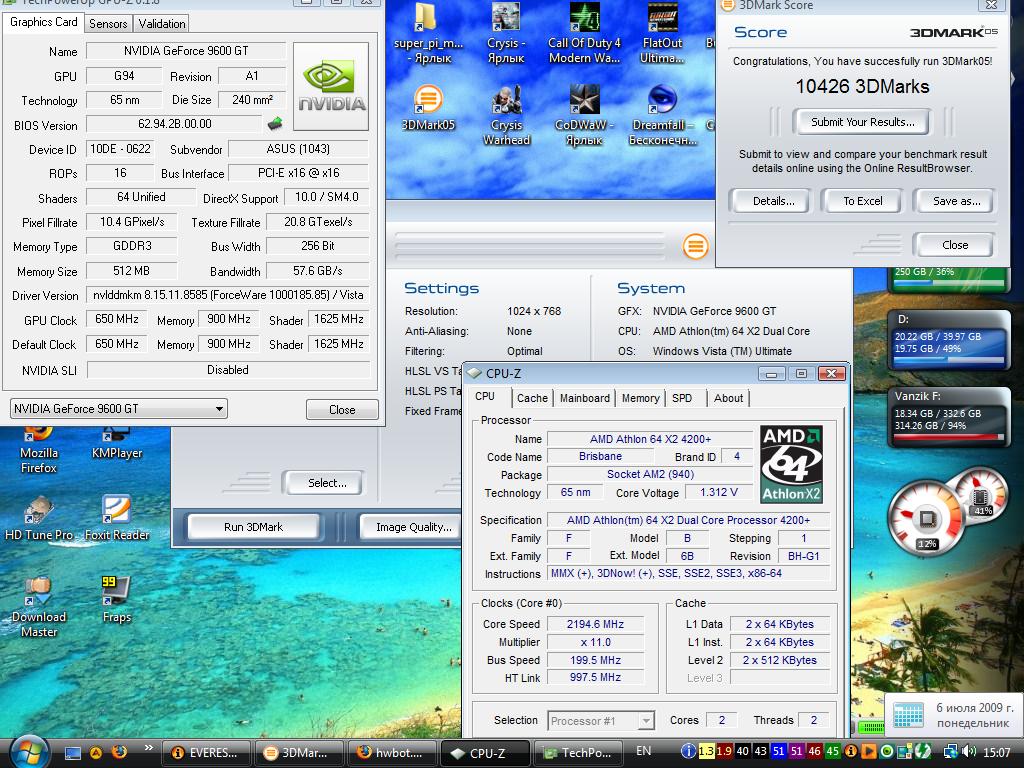
Task: Click the Vanzik F: drive usage bar gadget
Action: tap(948, 437)
